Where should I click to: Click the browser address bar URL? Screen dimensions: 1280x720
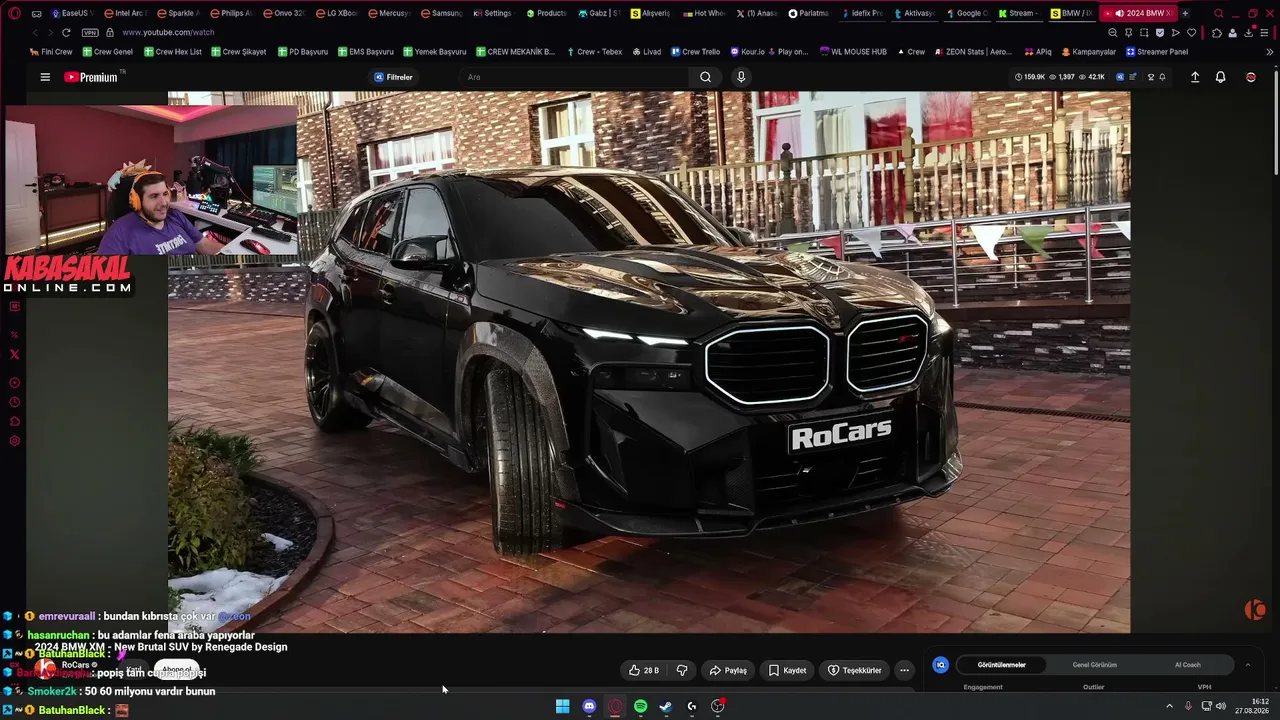(168, 32)
